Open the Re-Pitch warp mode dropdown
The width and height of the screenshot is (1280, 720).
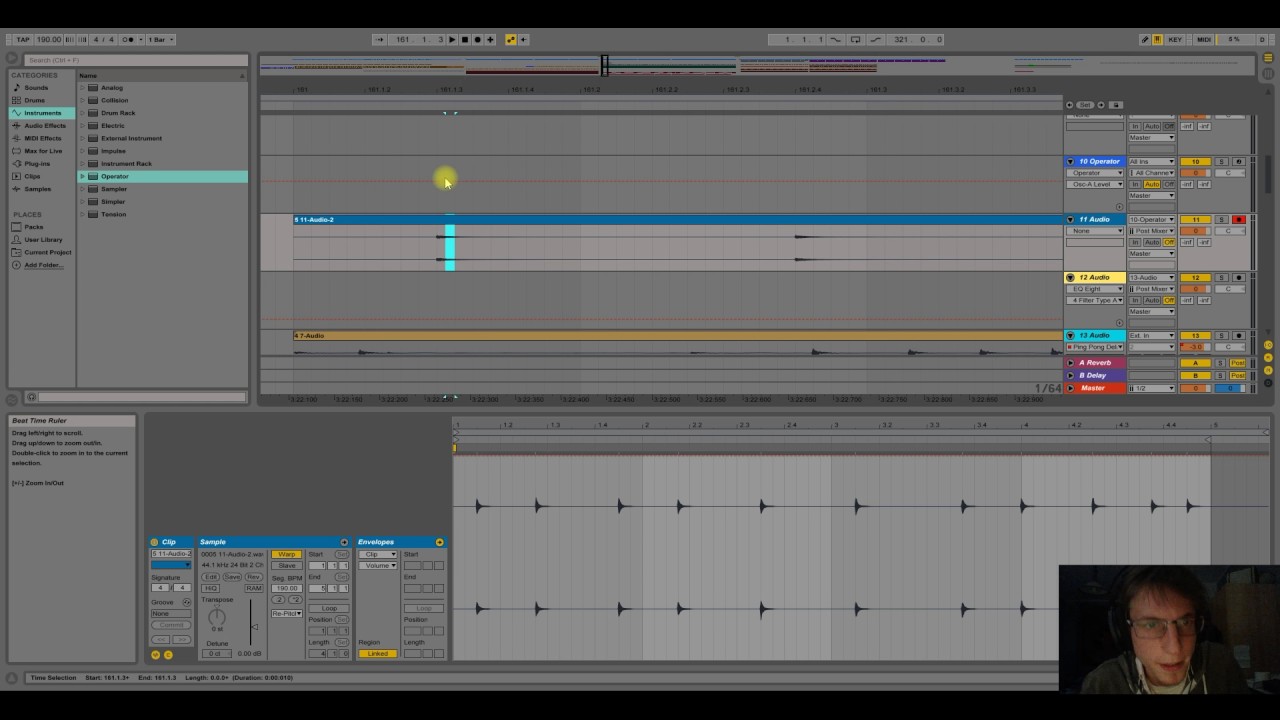point(287,613)
